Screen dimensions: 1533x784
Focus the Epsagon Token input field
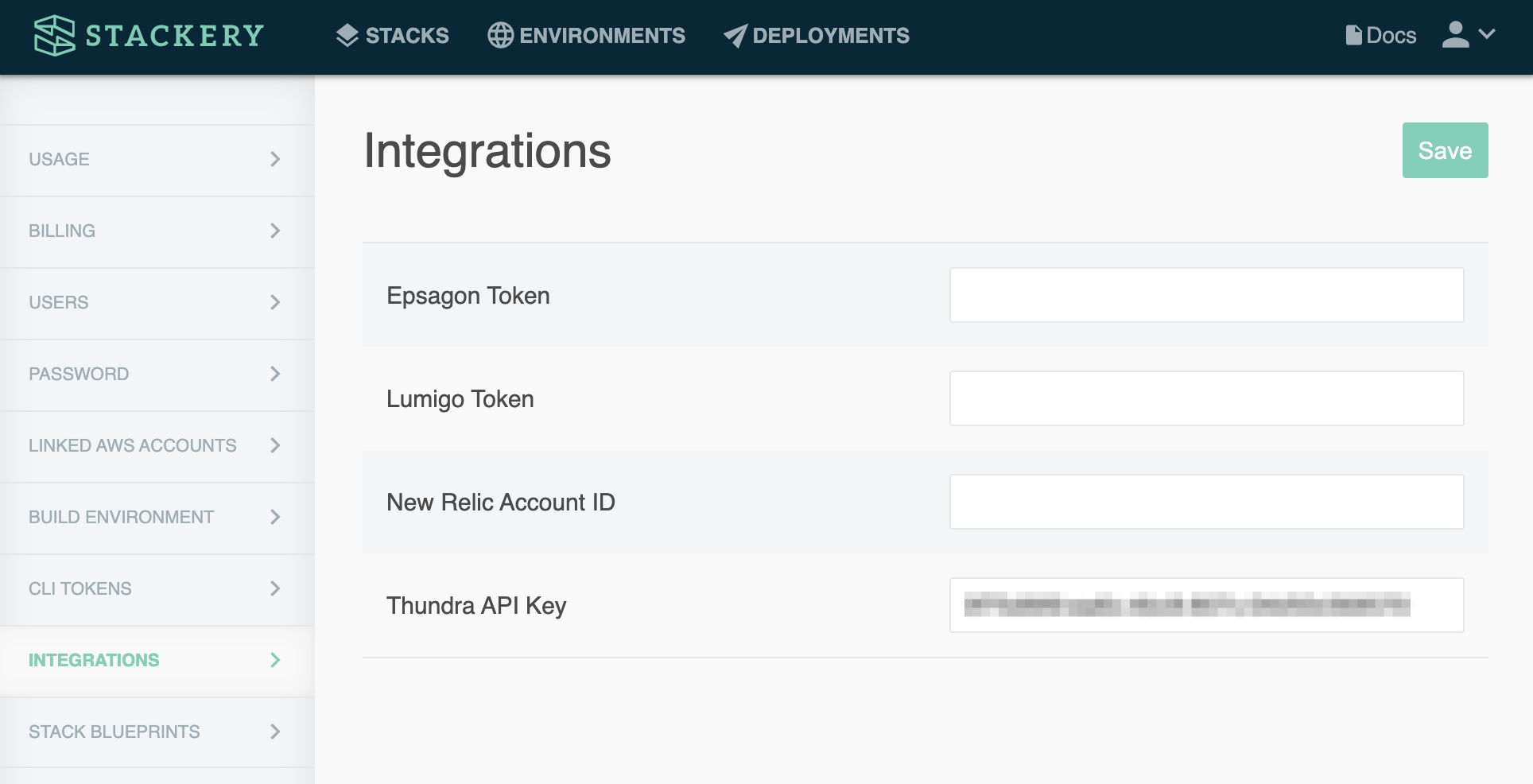click(x=1206, y=295)
